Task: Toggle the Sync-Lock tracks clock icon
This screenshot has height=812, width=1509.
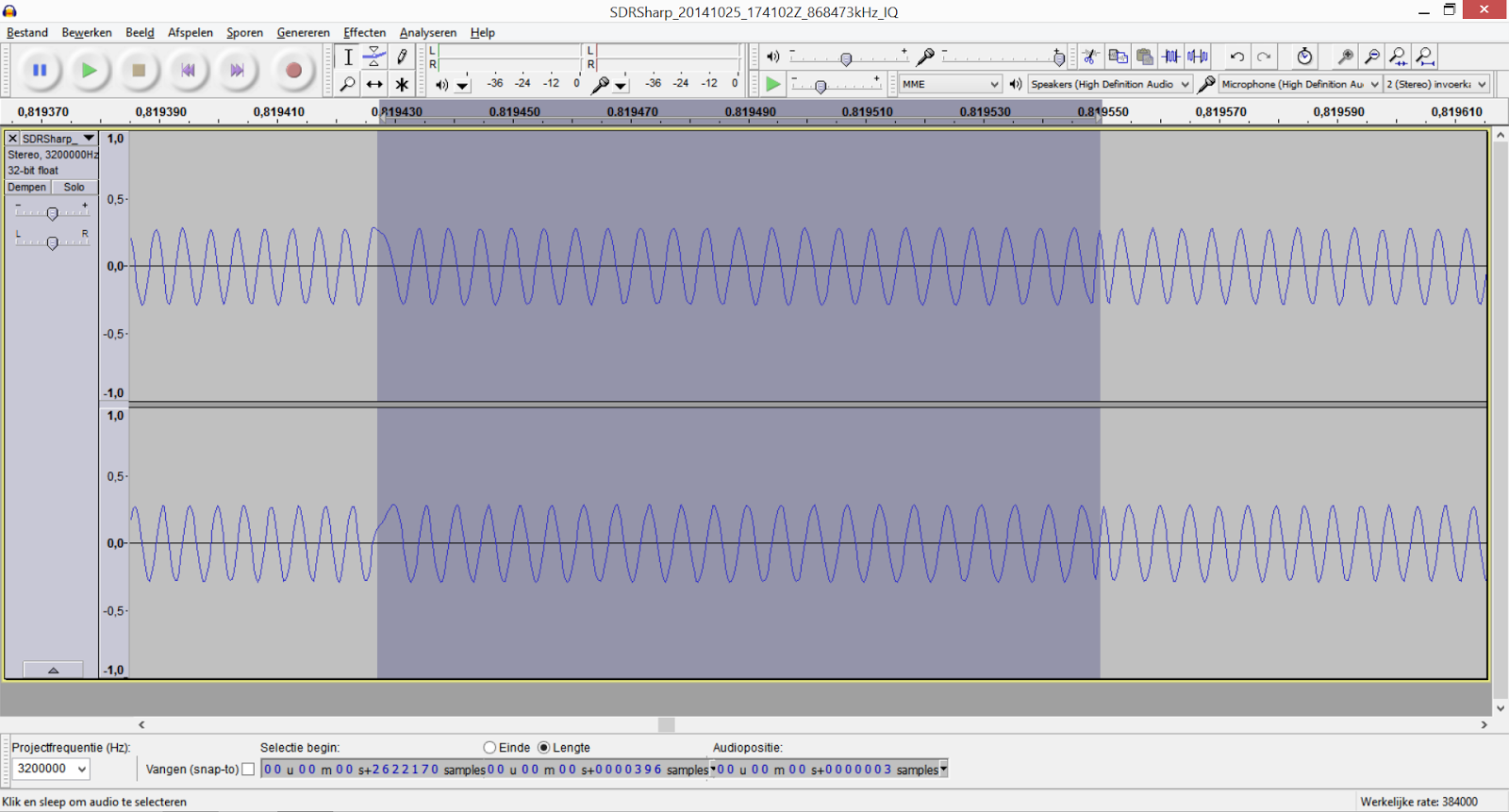Action: pos(1304,57)
